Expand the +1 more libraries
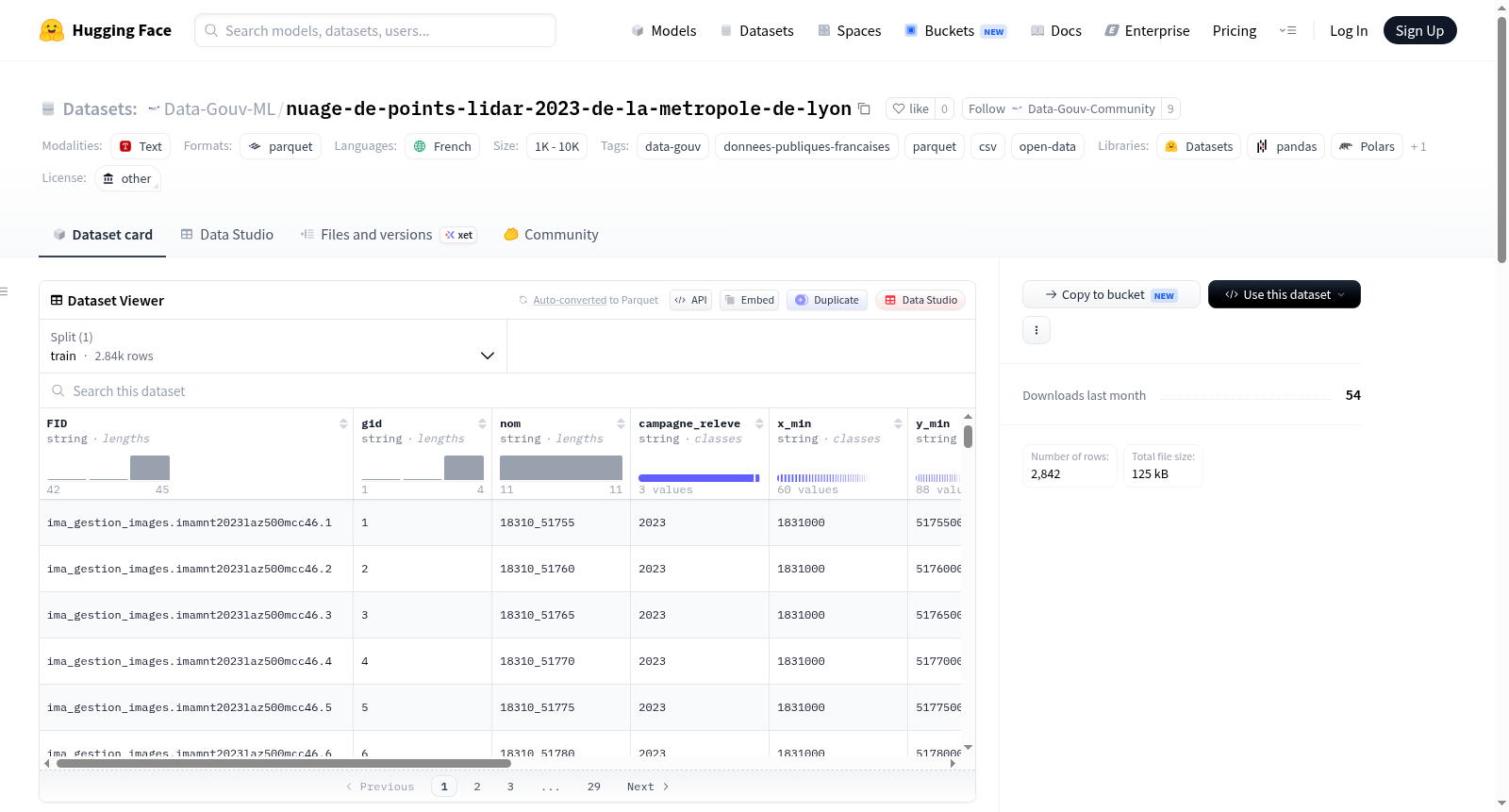This screenshot has height=812, width=1509. 1418,146
